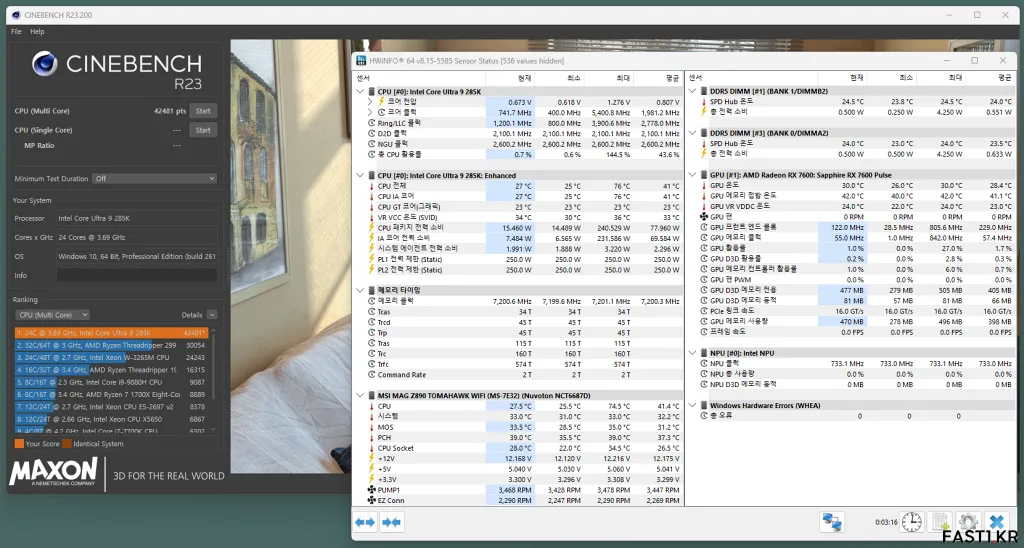Screen dimensions: 1024x548
Task: Select the Intel Xeon CPU X5650 ranking entry
Action: pos(111,419)
